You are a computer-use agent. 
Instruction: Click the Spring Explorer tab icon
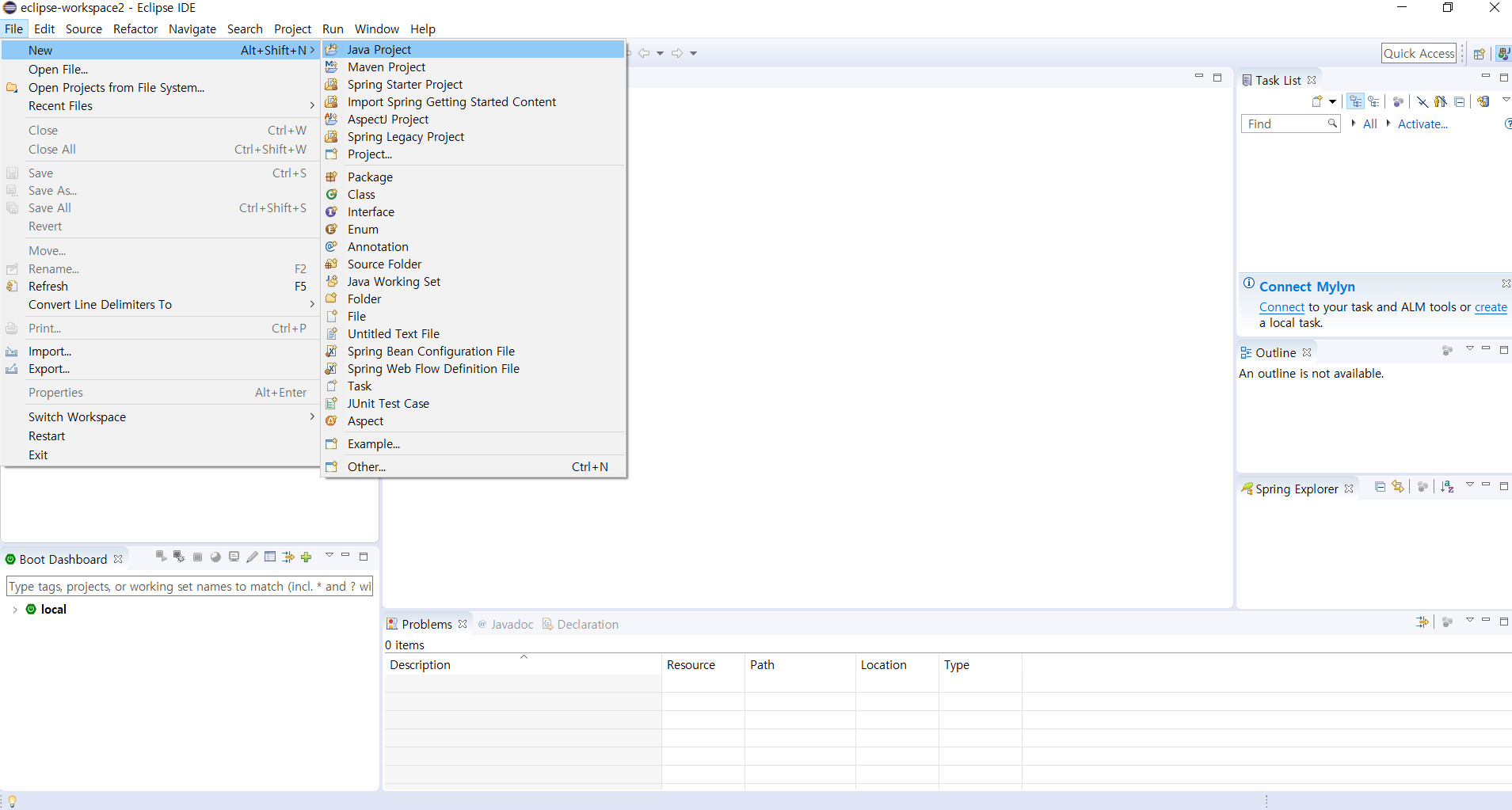pos(1247,489)
